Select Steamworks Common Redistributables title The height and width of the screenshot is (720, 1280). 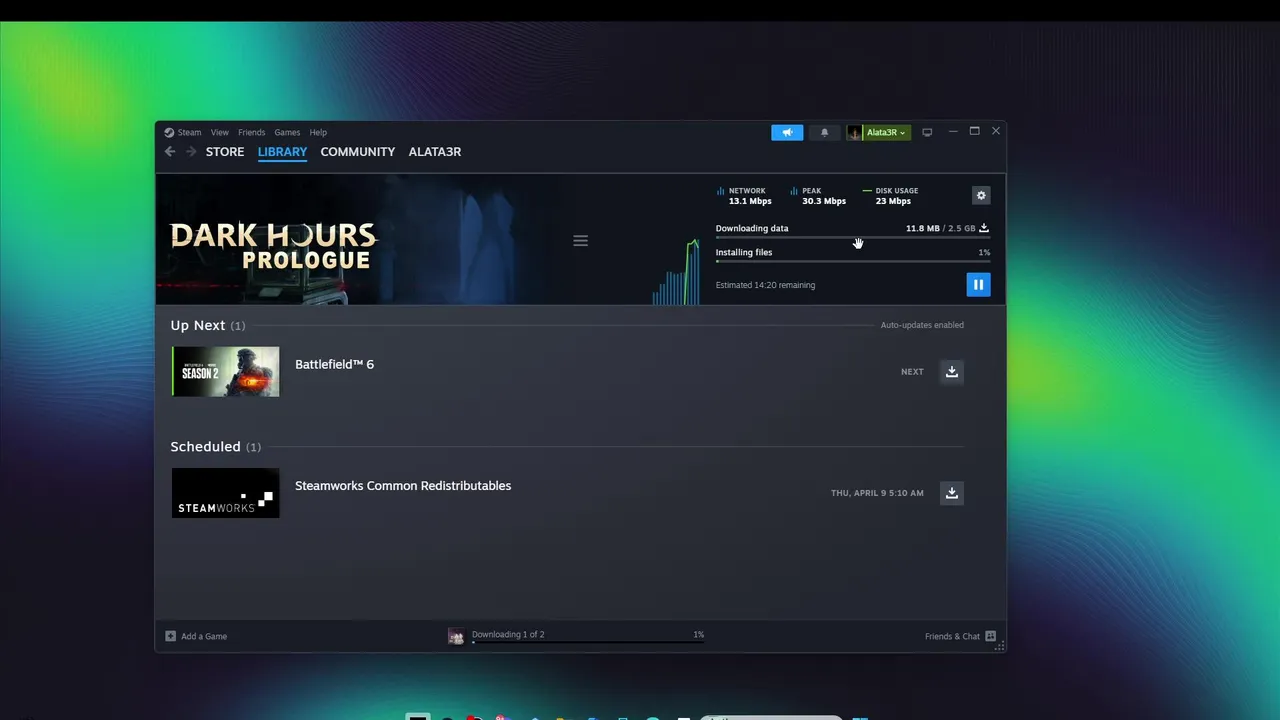coord(403,485)
